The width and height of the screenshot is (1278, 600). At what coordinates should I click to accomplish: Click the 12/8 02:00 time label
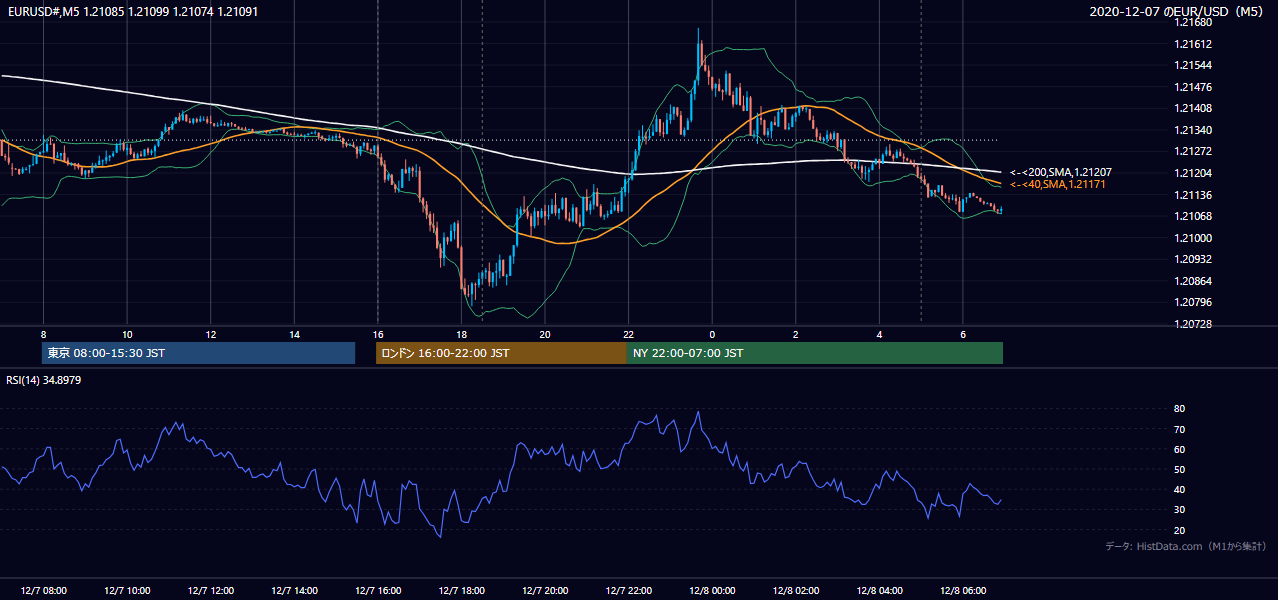coord(796,591)
